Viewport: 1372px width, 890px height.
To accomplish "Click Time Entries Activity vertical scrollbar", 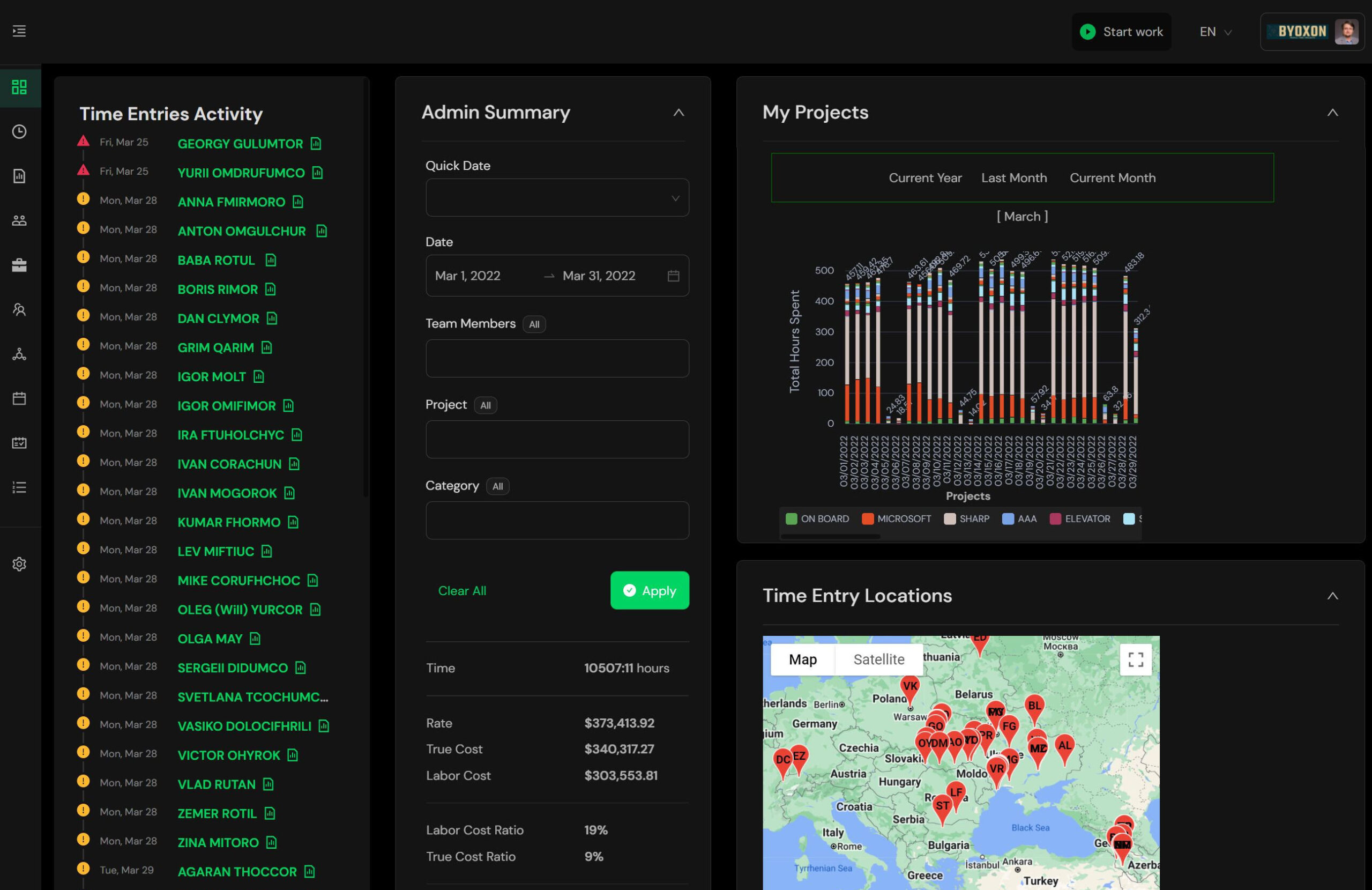I will 366,288.
